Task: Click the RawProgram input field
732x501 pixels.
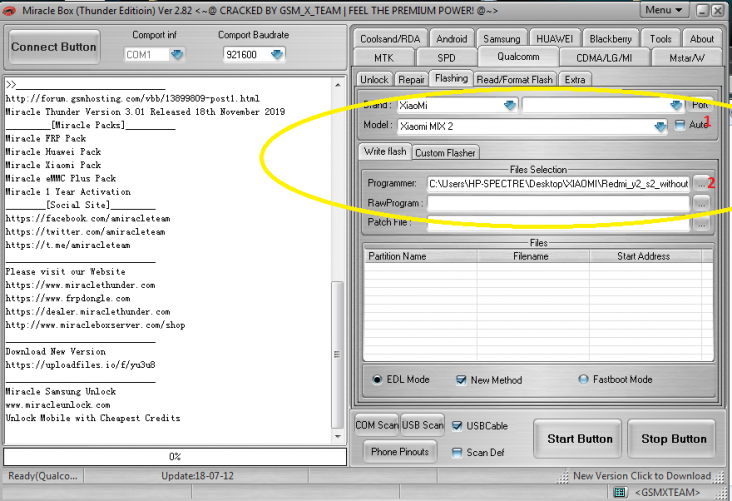Action: click(x=558, y=203)
